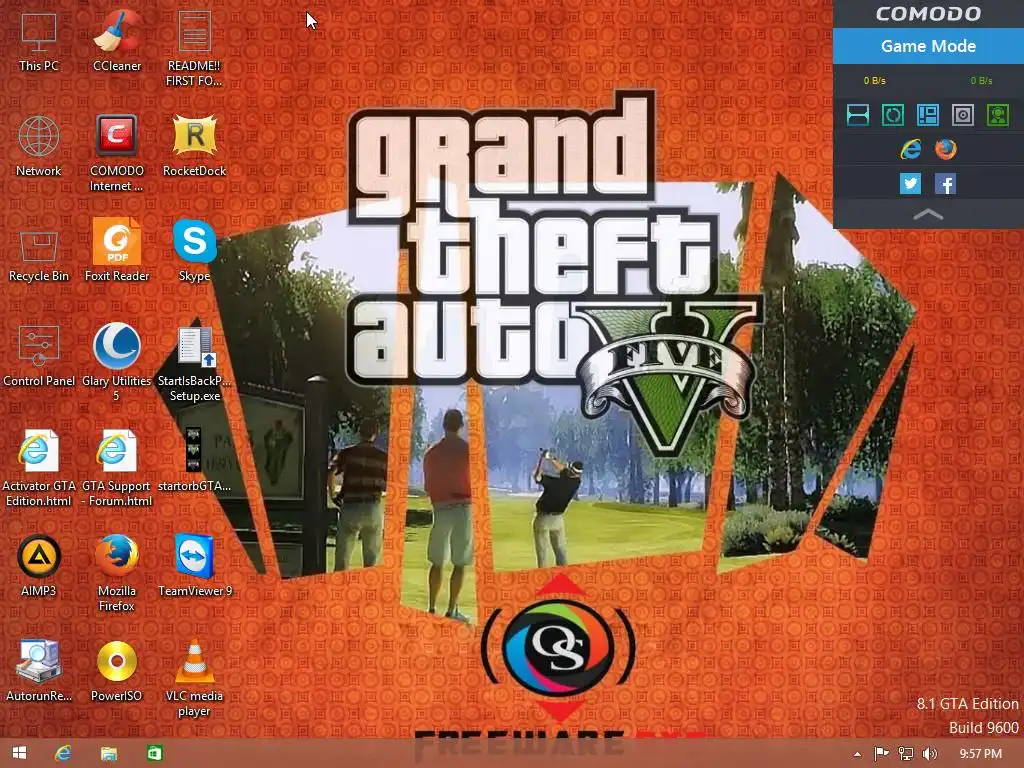Open the Windows Start button
The width and height of the screenshot is (1024, 768).
[x=20, y=753]
